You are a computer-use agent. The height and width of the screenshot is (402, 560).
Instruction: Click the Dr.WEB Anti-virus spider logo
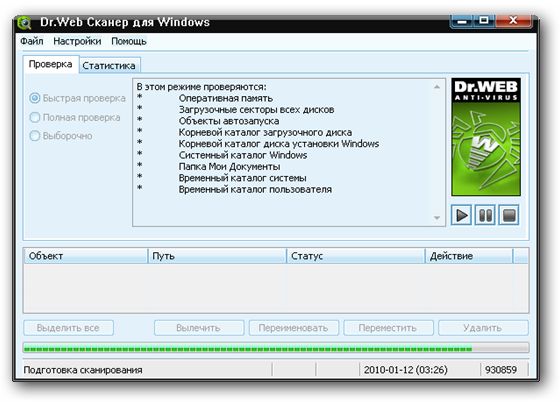click(486, 137)
